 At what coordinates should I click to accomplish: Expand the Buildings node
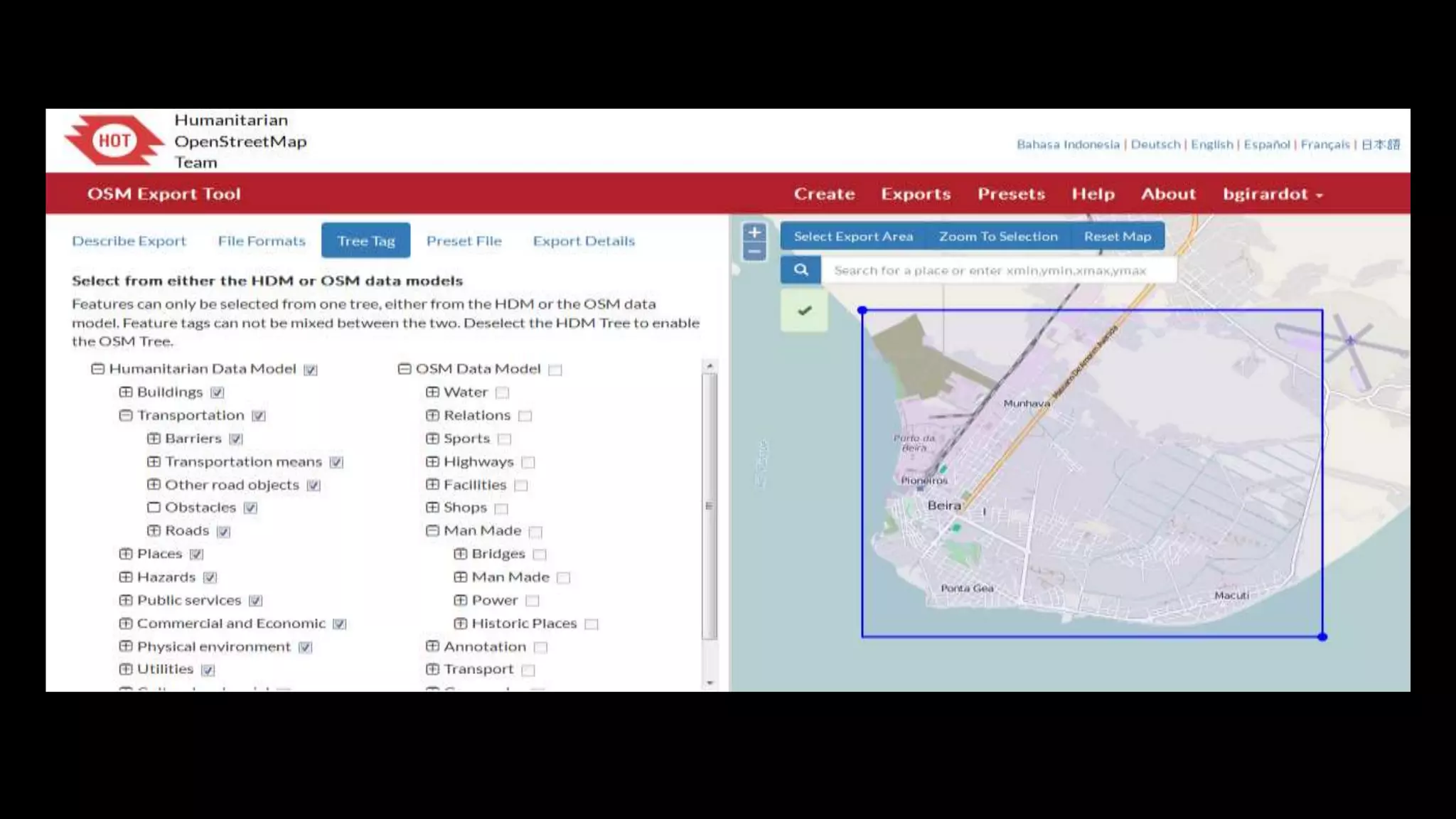126,392
